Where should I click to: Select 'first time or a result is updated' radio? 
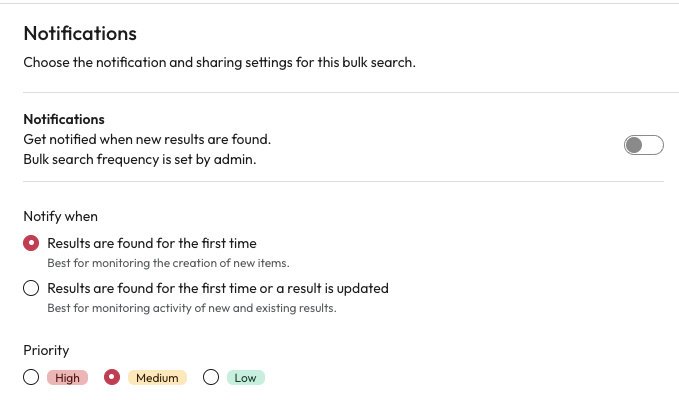32,288
